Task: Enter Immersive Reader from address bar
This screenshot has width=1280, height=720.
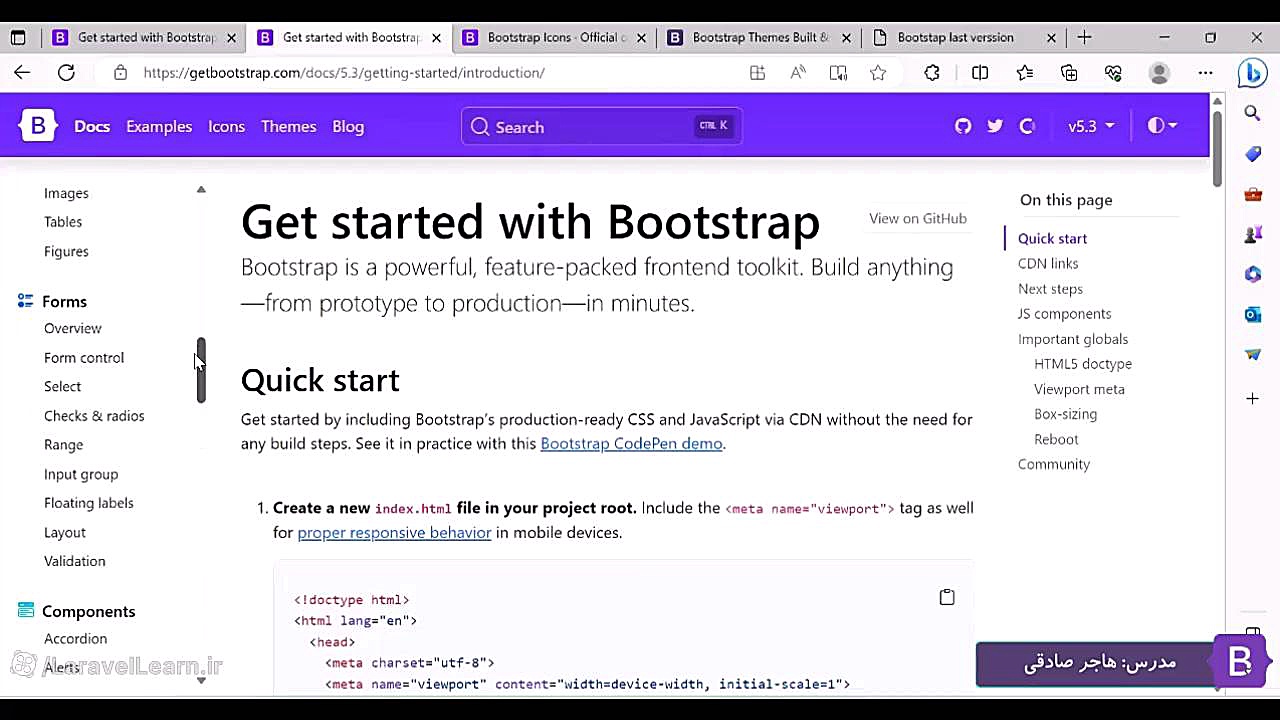Action: (x=838, y=72)
